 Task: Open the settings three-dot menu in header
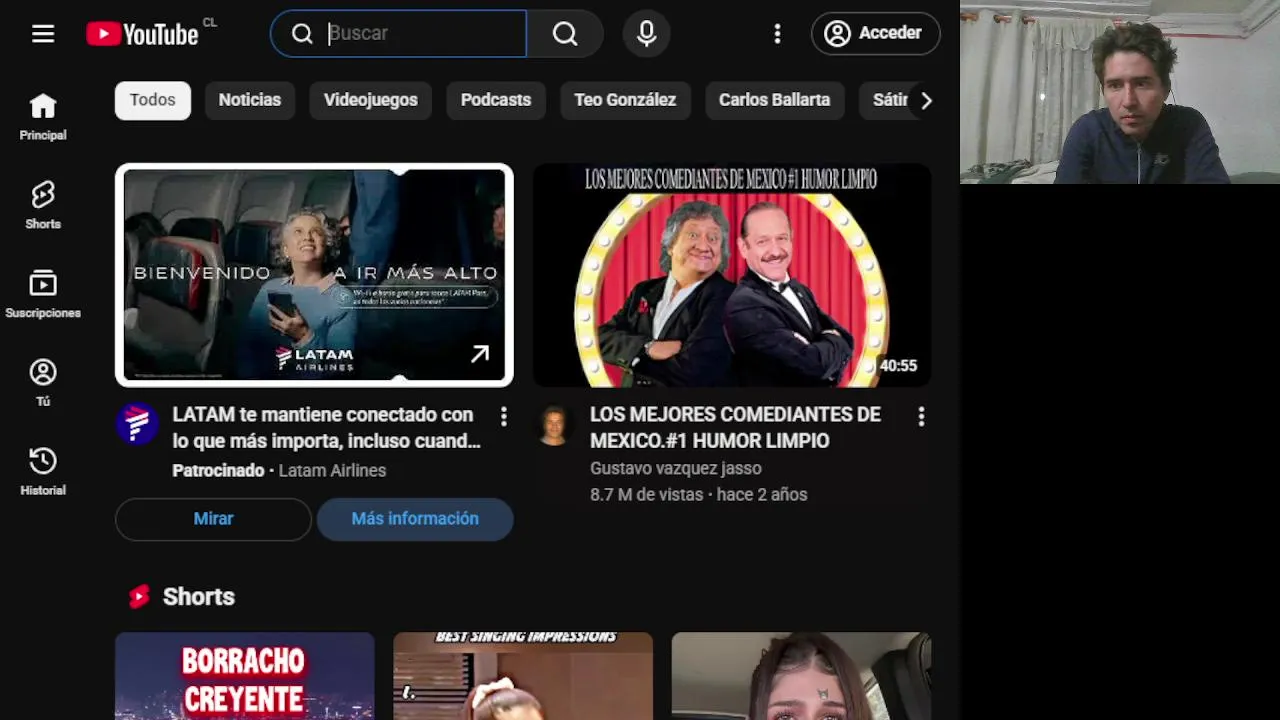click(777, 34)
